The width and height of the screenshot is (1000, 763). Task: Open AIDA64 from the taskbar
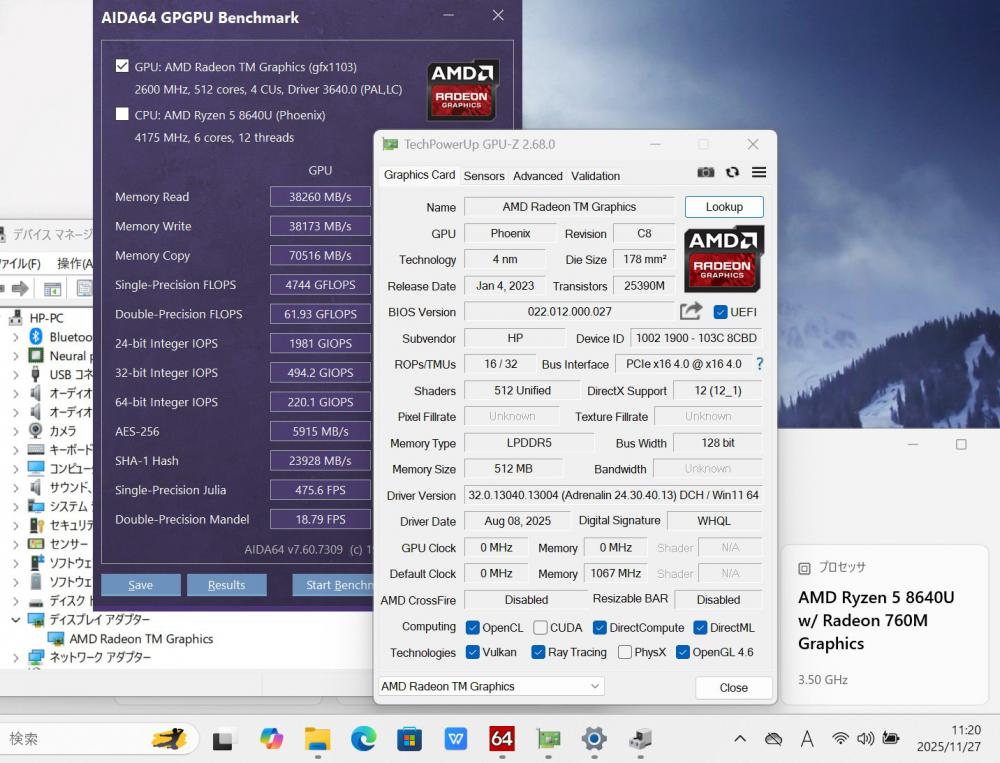(x=501, y=739)
